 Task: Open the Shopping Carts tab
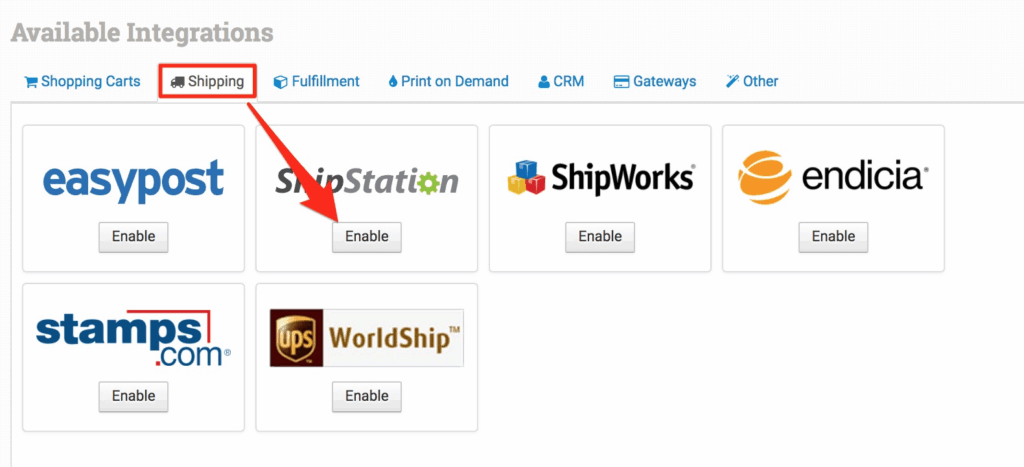tap(82, 81)
